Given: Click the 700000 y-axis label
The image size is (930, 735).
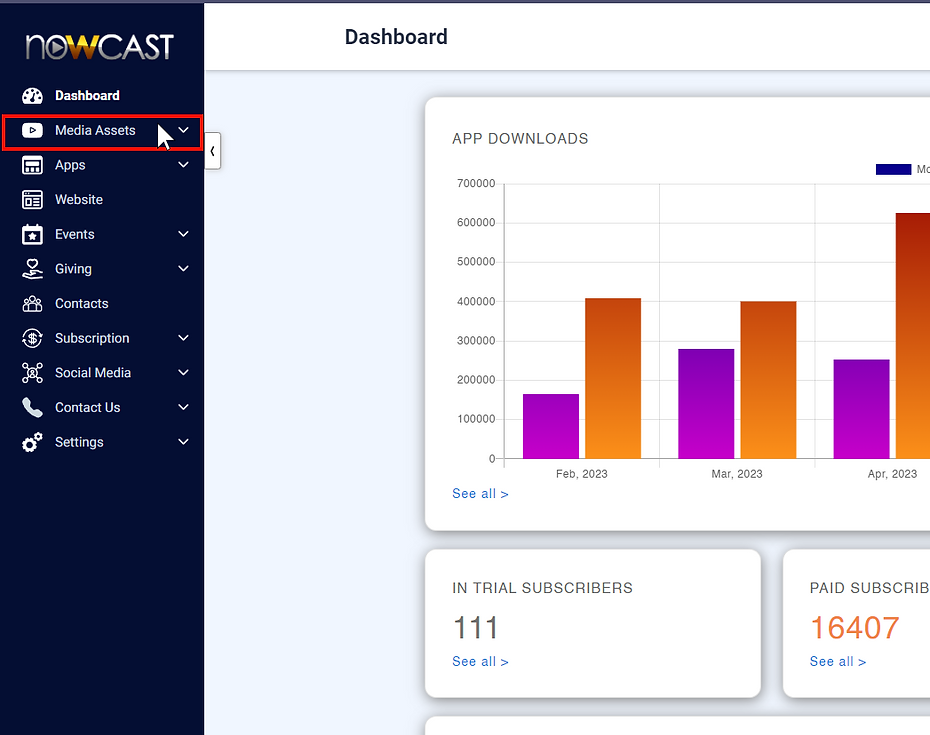Looking at the screenshot, I should coord(476,183).
